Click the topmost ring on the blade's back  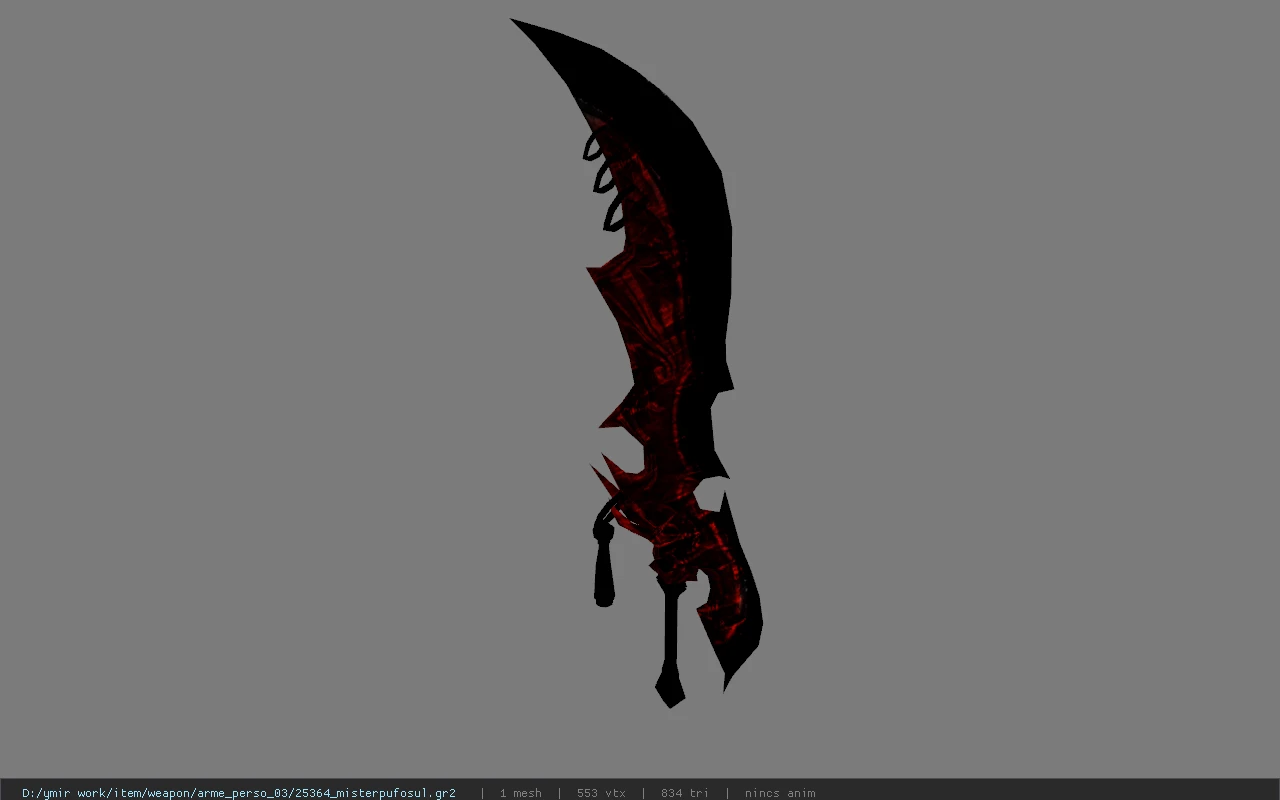coord(592,147)
